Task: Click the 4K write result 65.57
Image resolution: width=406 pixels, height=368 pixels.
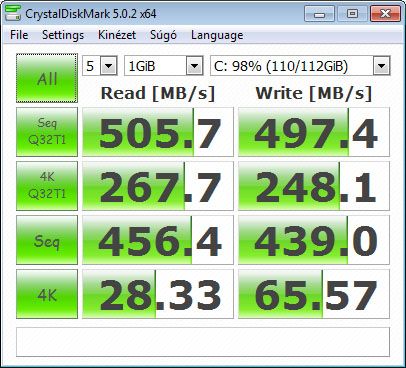Action: tap(314, 294)
